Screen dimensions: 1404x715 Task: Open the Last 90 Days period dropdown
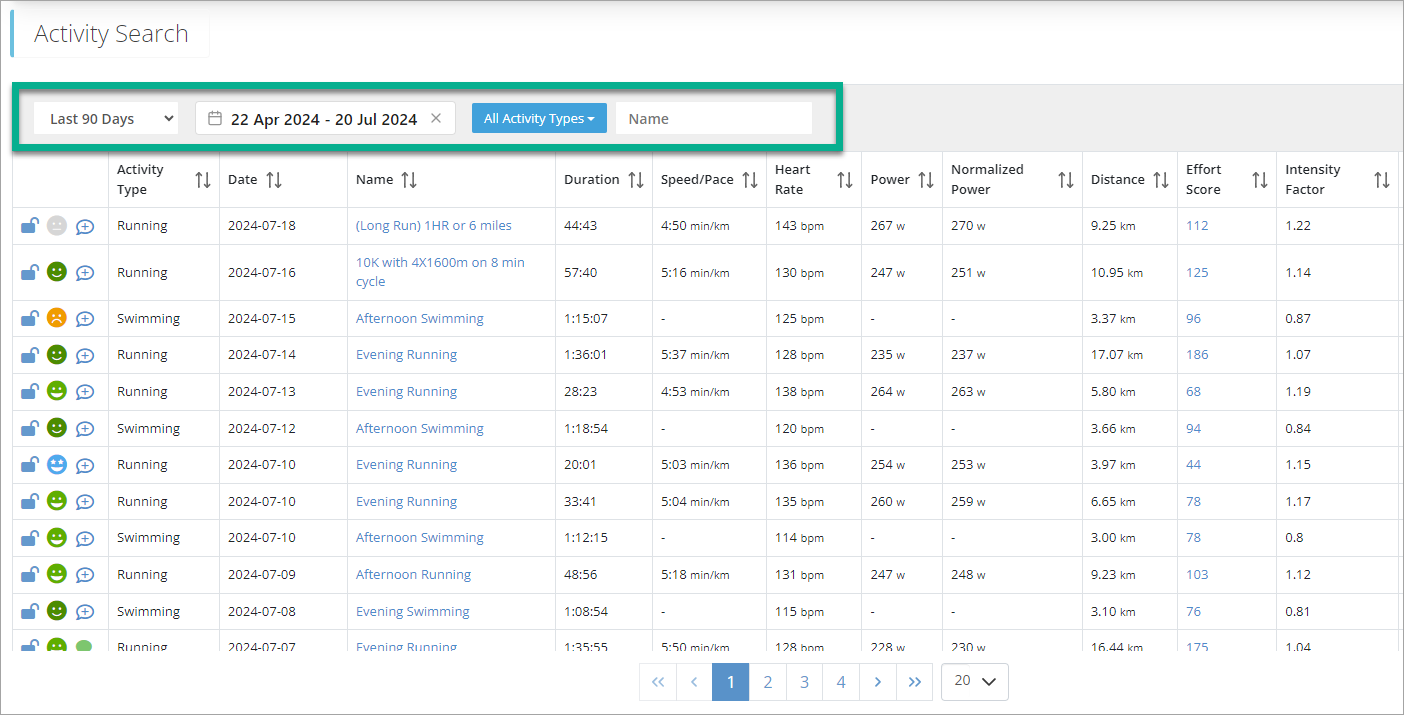tap(106, 118)
